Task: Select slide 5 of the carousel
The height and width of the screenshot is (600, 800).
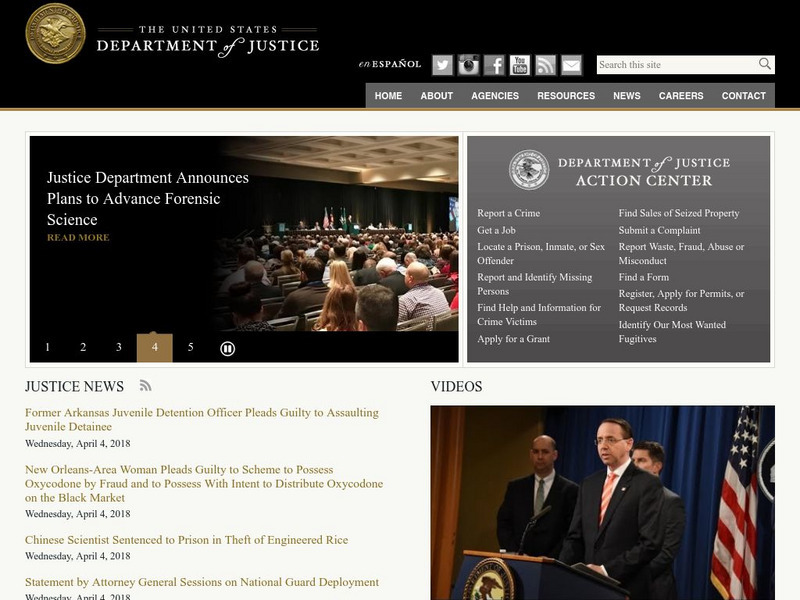Action: (190, 347)
